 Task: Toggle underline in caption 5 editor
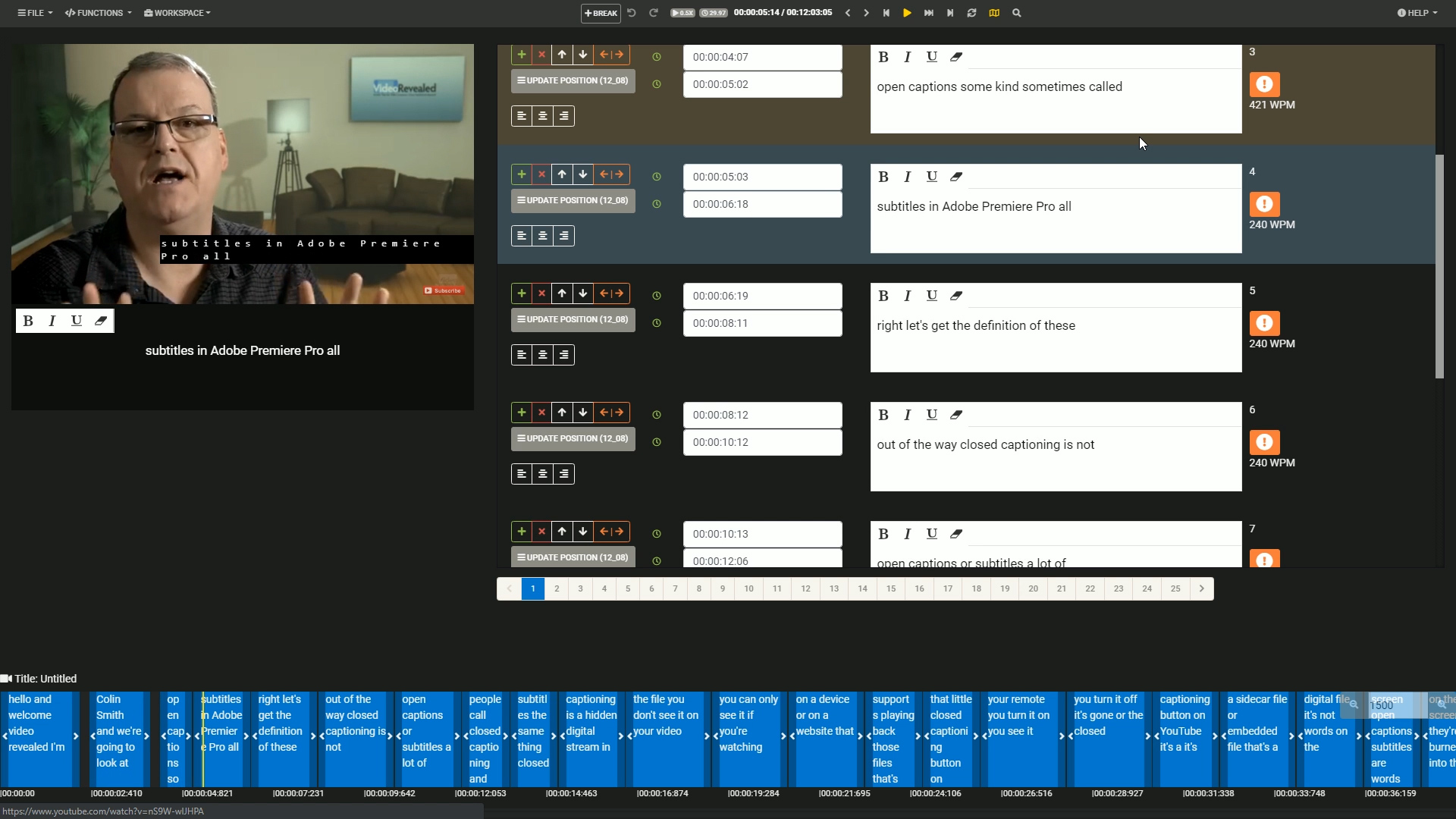pos(932,296)
